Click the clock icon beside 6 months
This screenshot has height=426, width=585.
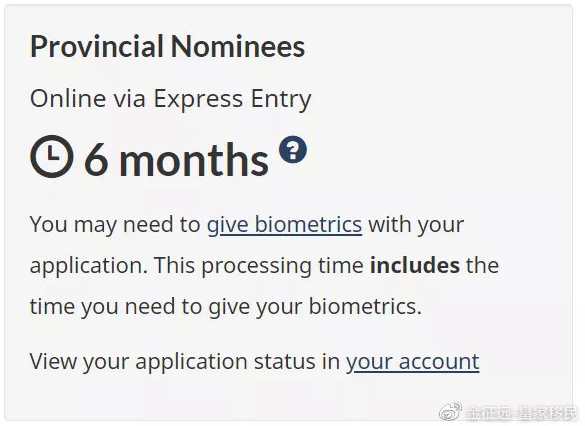coord(51,156)
